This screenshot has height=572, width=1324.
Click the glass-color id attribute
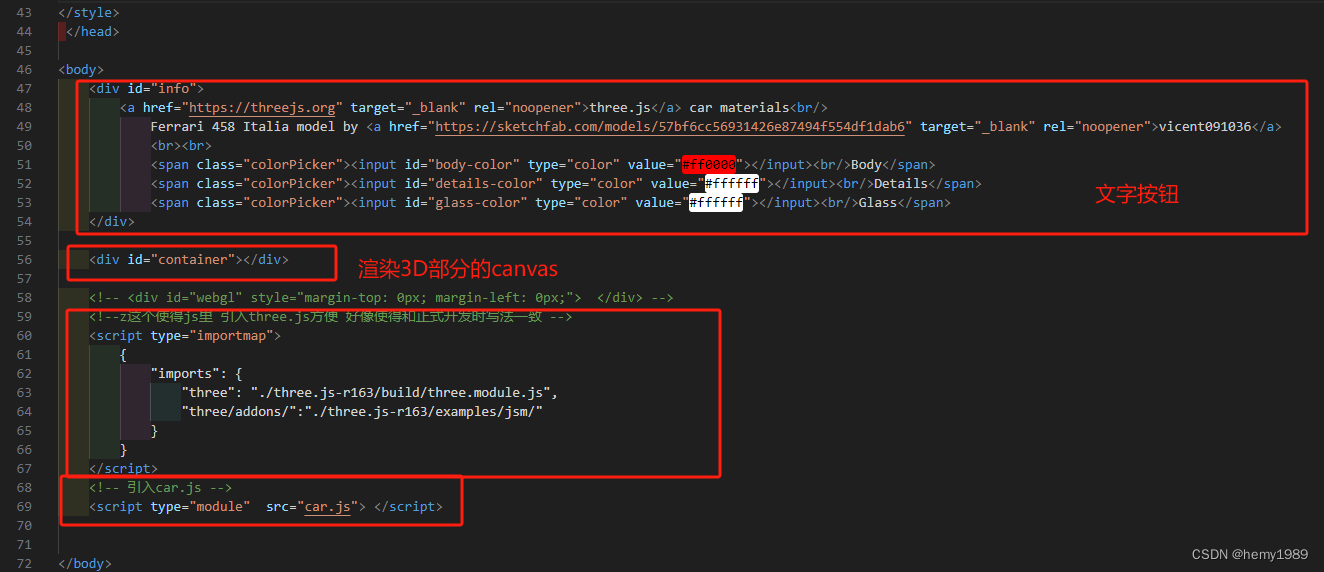(466, 202)
